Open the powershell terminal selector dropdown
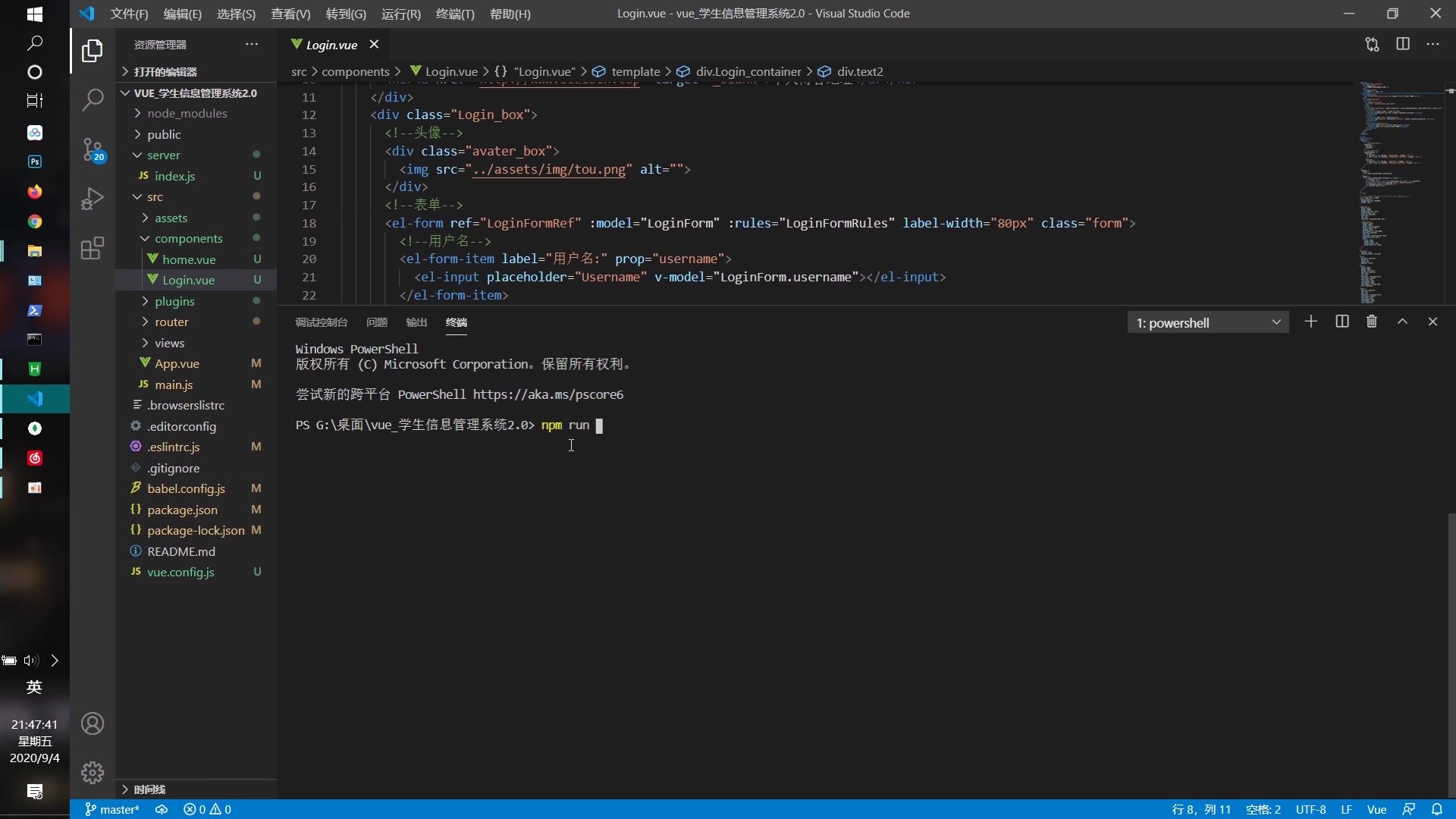Screen dimensions: 1456x819 [1207, 322]
